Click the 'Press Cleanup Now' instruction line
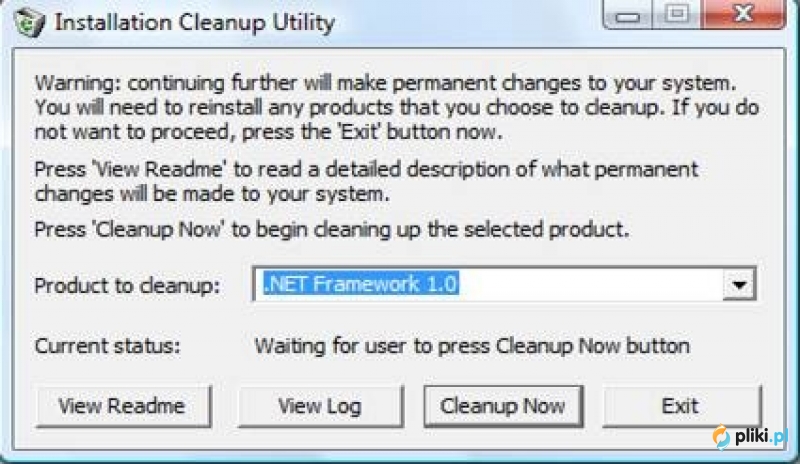This screenshot has height=464, width=800. tap(332, 229)
